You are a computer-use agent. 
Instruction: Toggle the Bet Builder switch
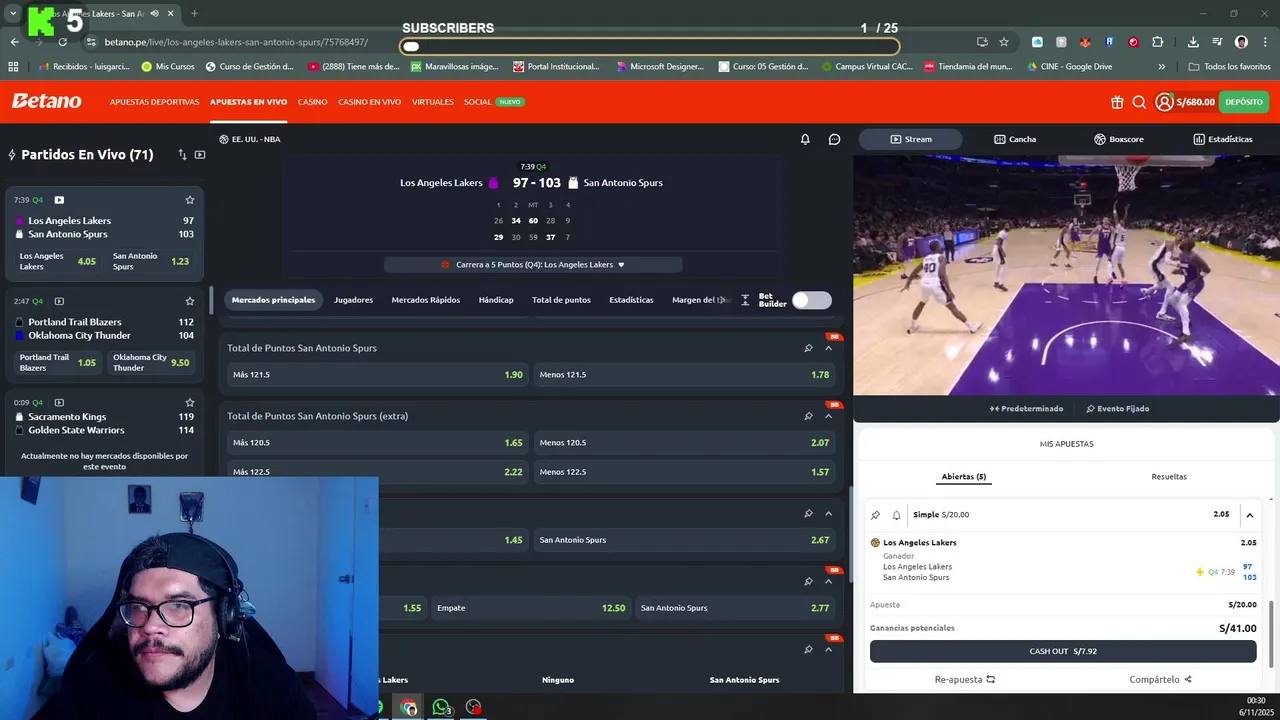click(x=812, y=300)
